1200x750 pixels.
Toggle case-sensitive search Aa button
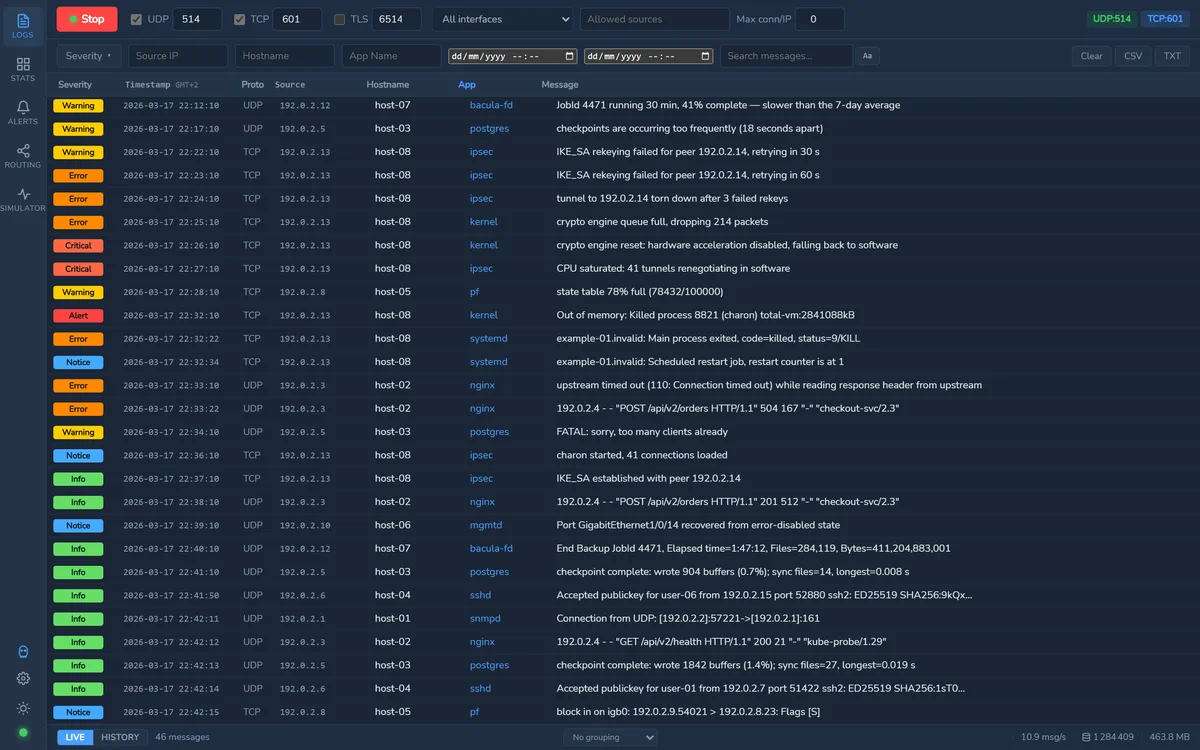pos(867,56)
